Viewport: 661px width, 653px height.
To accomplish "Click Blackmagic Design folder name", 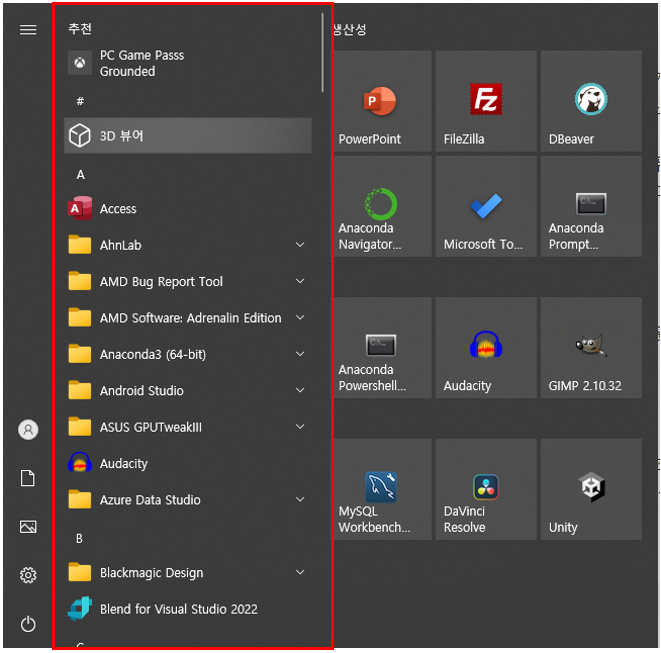I will coord(151,572).
